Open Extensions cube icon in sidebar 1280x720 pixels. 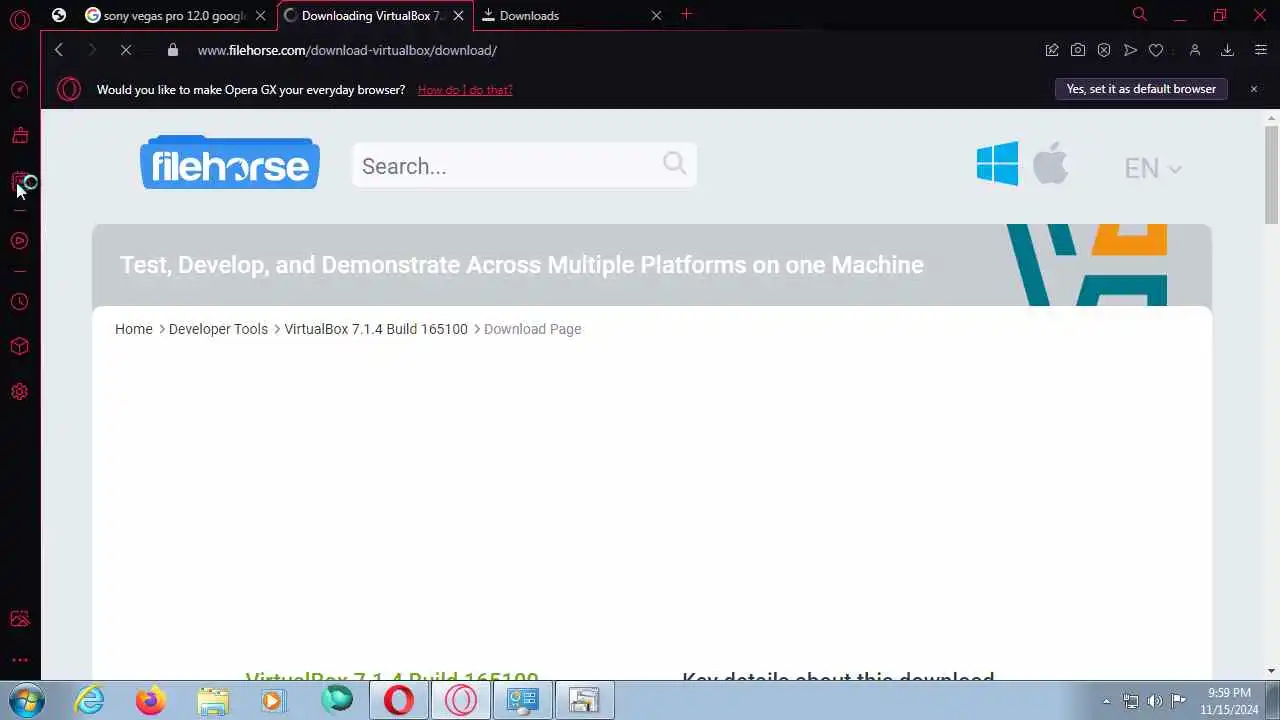click(19, 347)
